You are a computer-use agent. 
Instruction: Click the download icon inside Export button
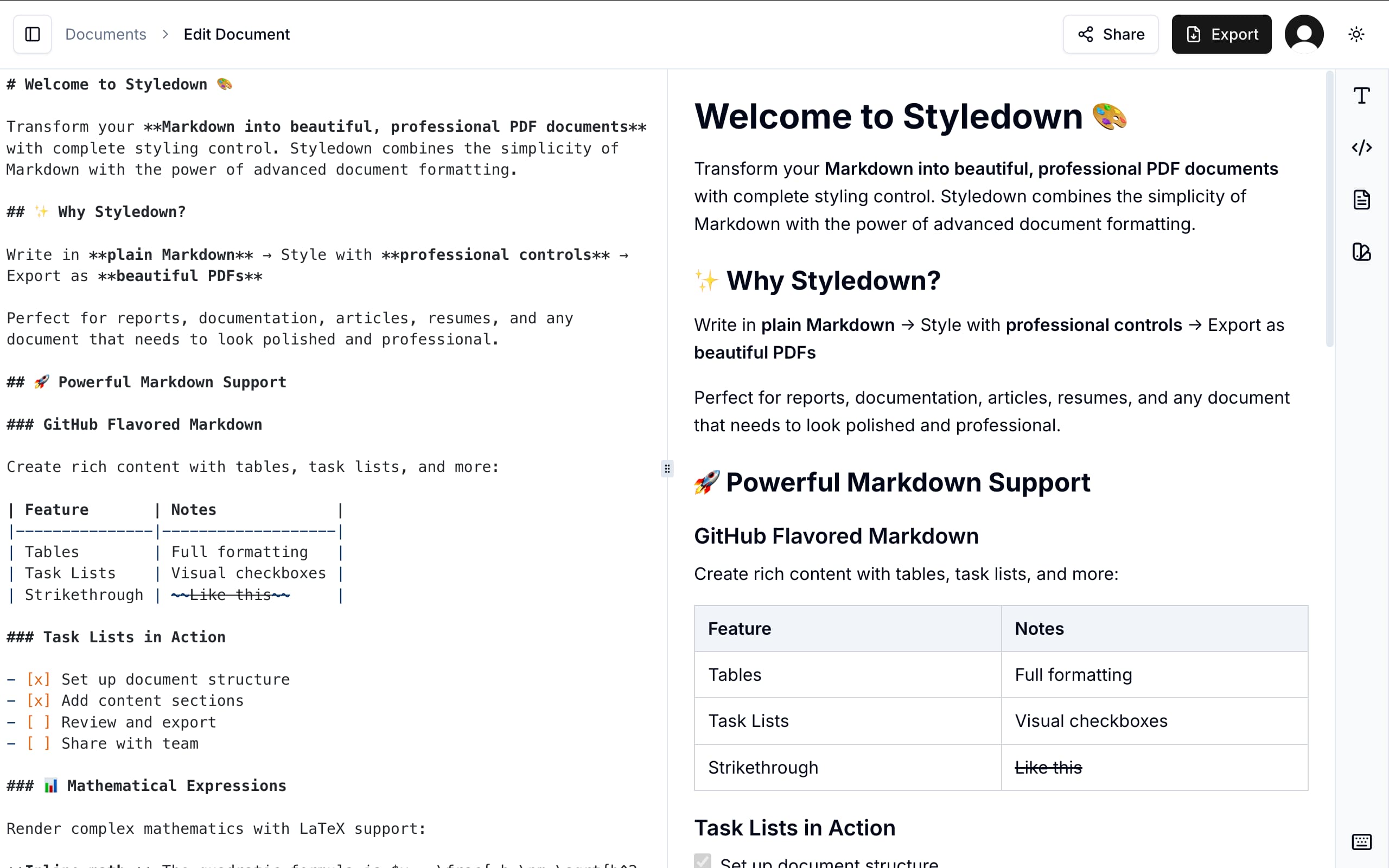pos(1194,34)
